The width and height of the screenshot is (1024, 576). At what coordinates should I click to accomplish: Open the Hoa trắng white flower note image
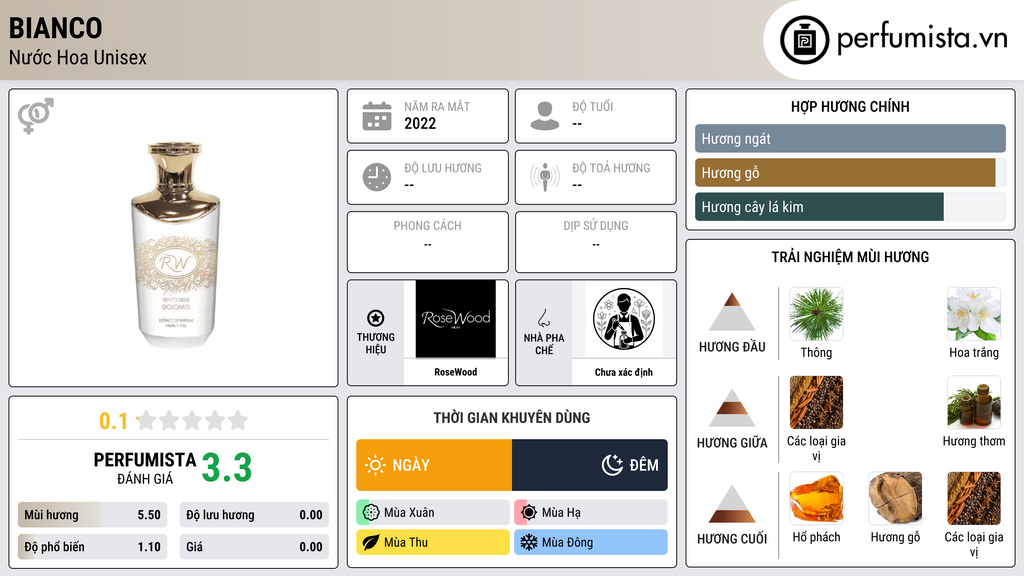[974, 314]
